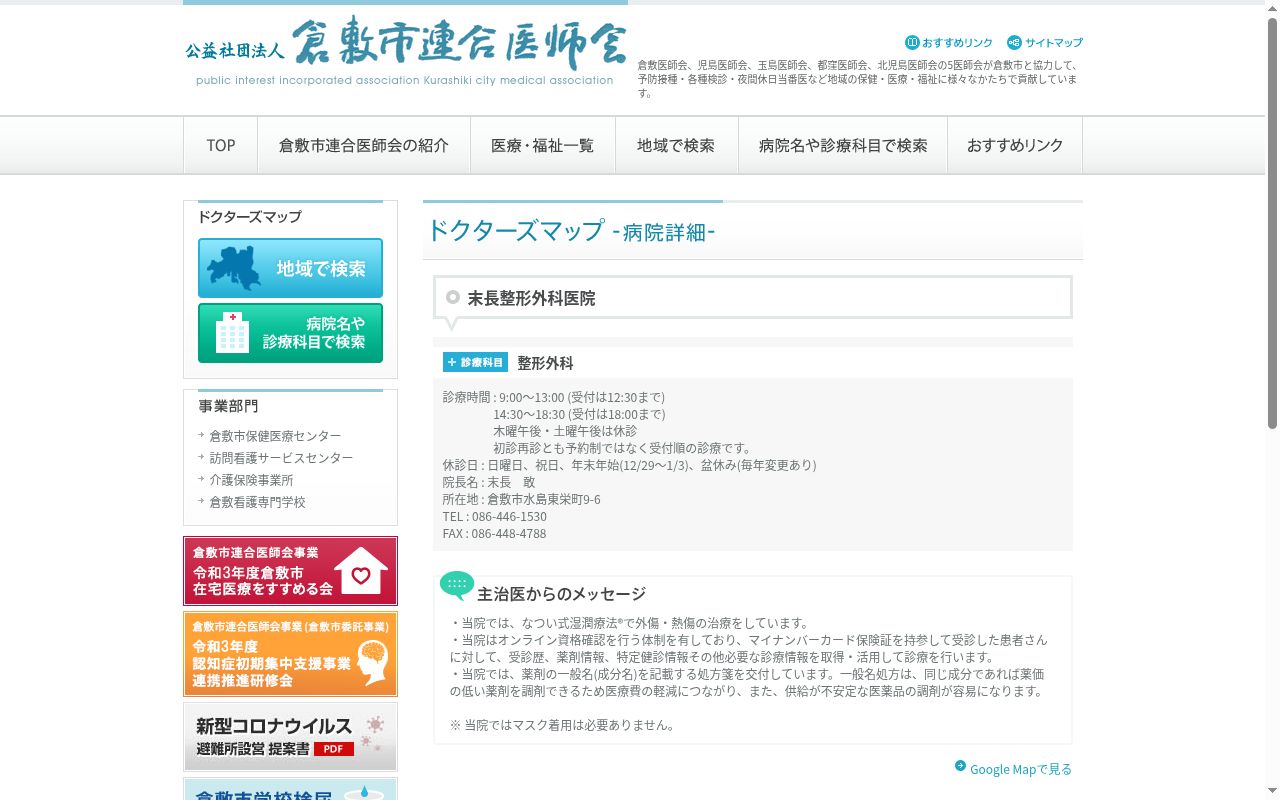Select the 整形外科 department text
The height and width of the screenshot is (800, 1280).
545,363
